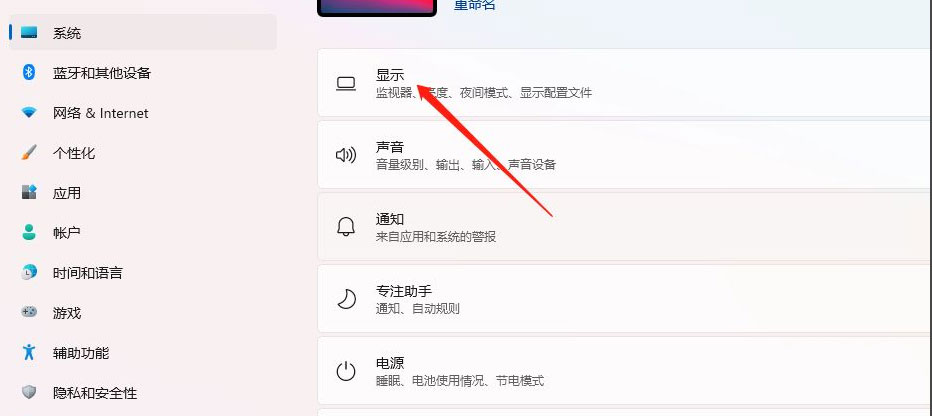Click the 重命名 rename link

coord(474,5)
